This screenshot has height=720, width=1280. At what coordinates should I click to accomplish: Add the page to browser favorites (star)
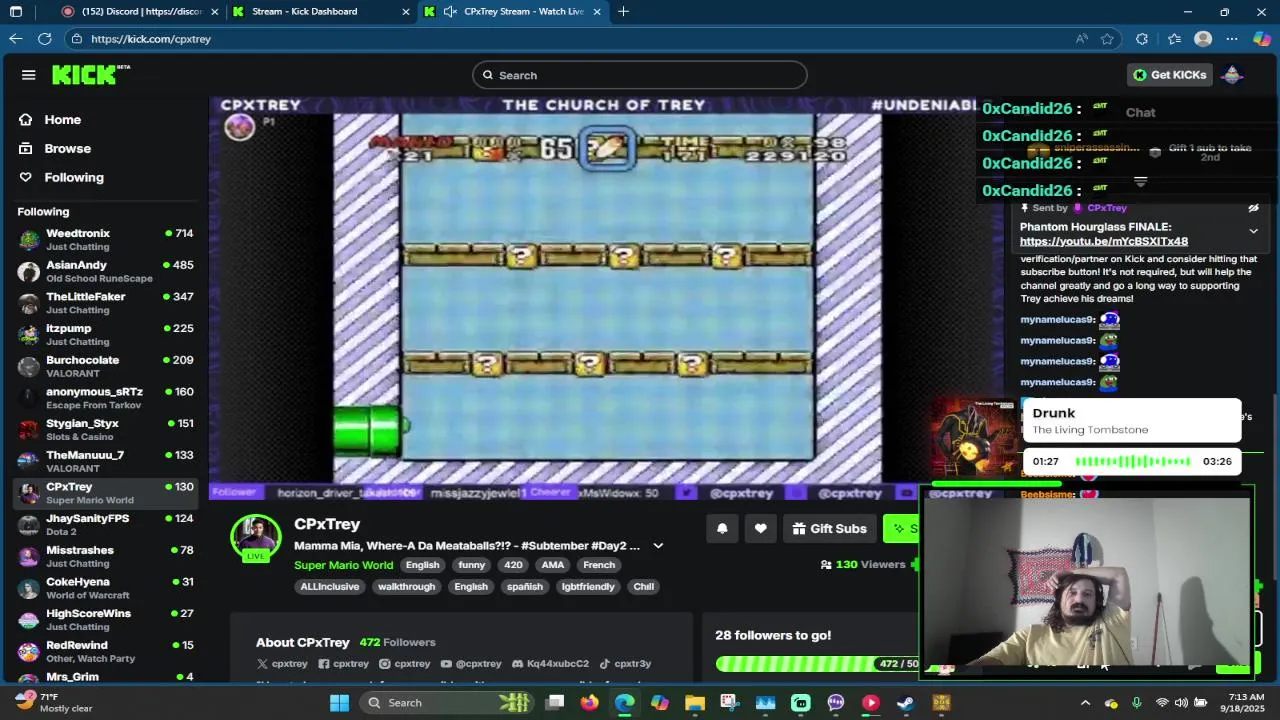1107,39
